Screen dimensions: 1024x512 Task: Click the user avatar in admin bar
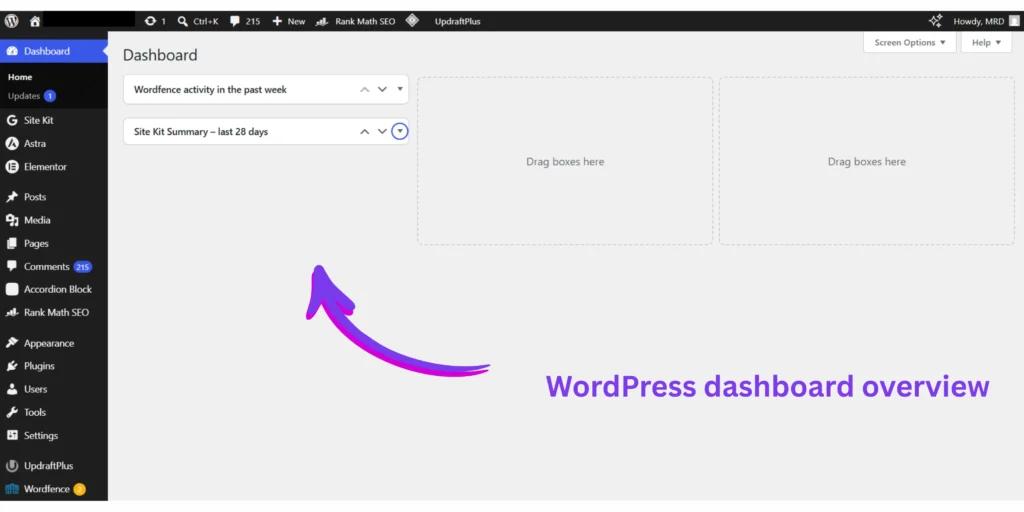tap(1014, 21)
